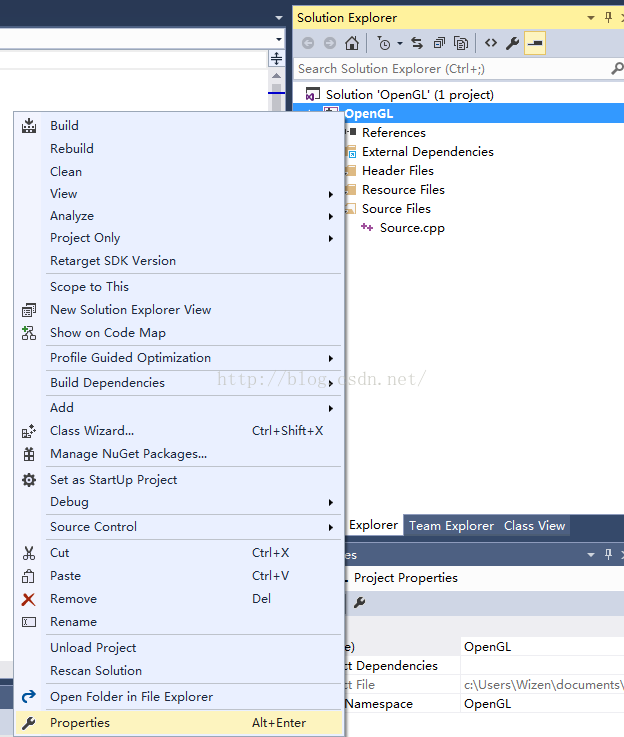Select the Source.cpp file

click(x=412, y=228)
